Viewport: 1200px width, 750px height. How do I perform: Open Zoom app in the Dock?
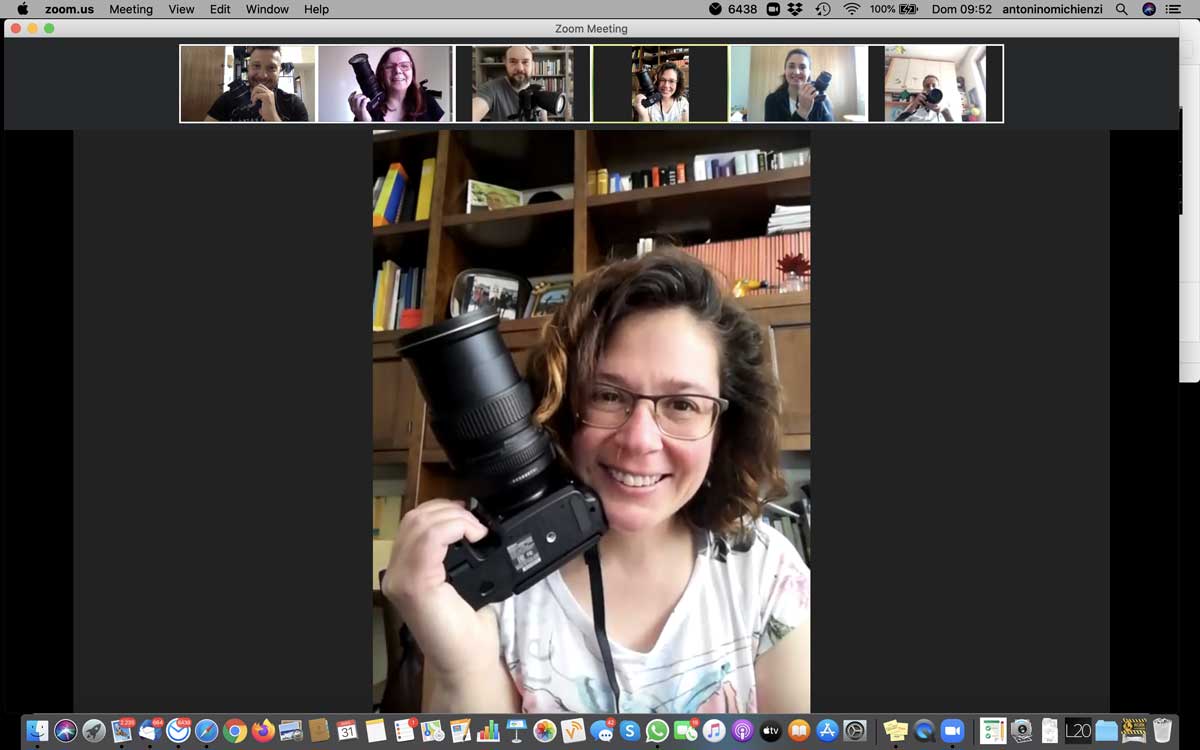click(951, 731)
